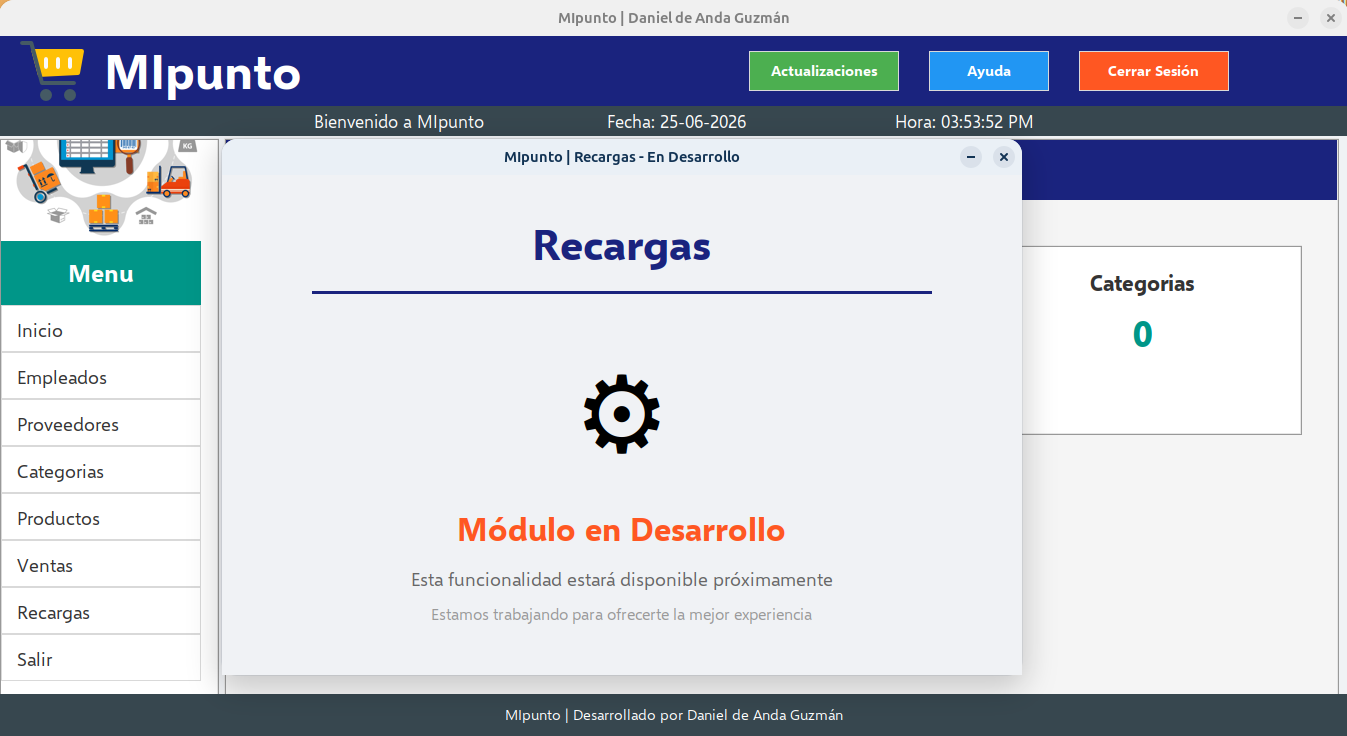Click the 'Bienvenido a MIpunto' status text
The width and height of the screenshot is (1347, 736).
399,122
